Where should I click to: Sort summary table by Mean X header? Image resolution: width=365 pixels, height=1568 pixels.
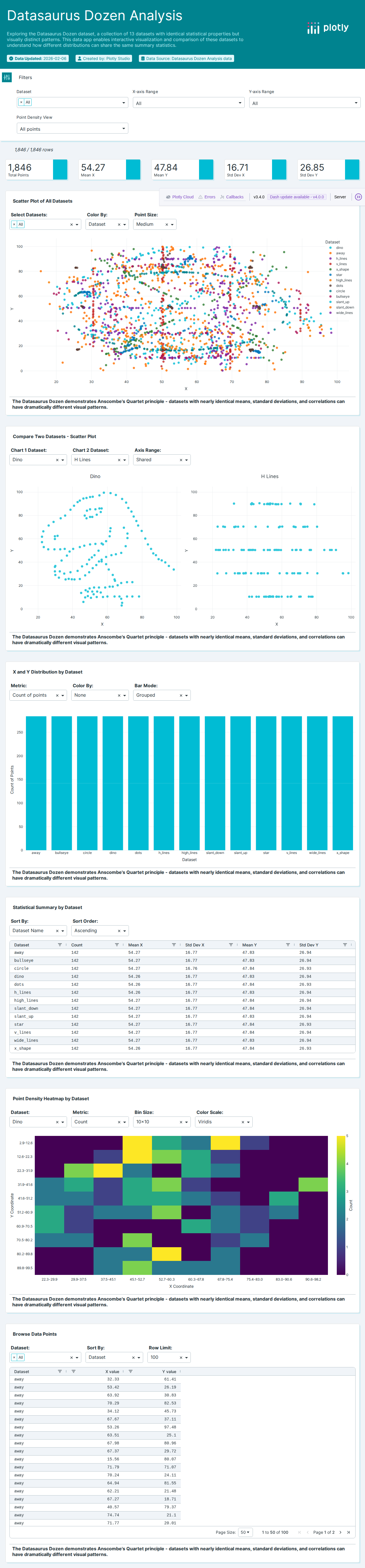click(136, 945)
